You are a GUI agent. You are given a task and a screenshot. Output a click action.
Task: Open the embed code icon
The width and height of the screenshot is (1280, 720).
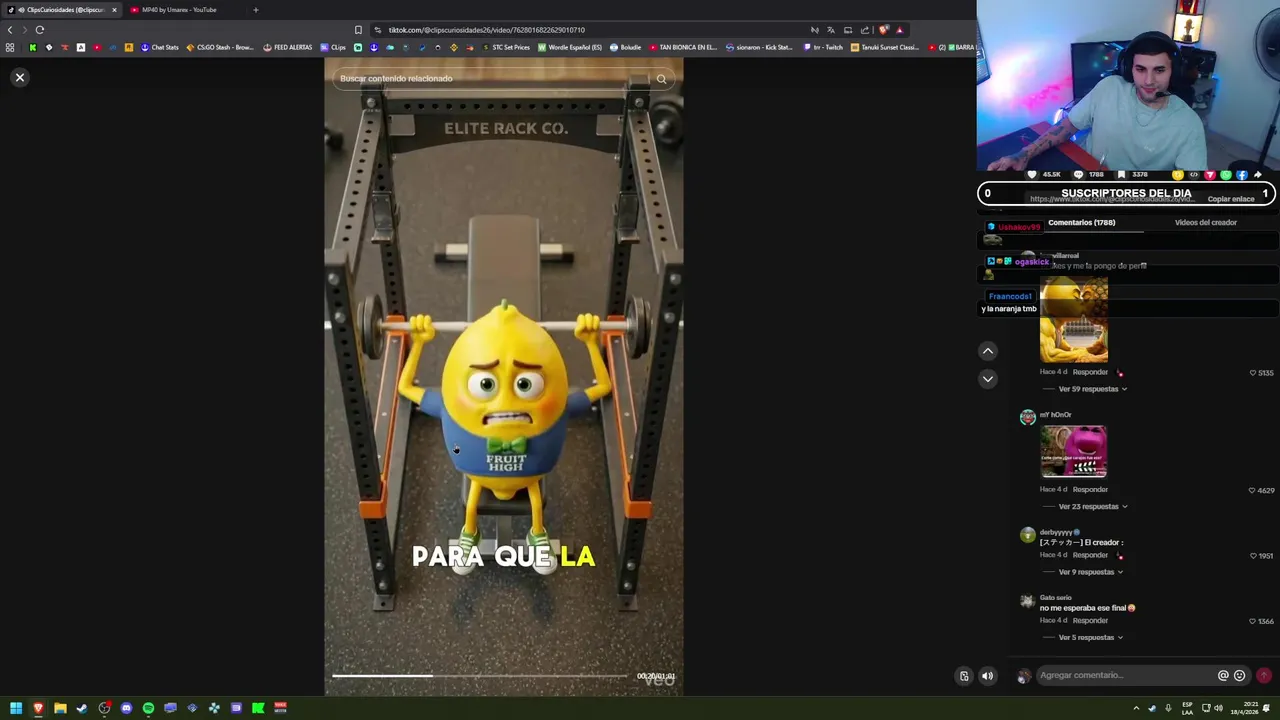click(1194, 174)
